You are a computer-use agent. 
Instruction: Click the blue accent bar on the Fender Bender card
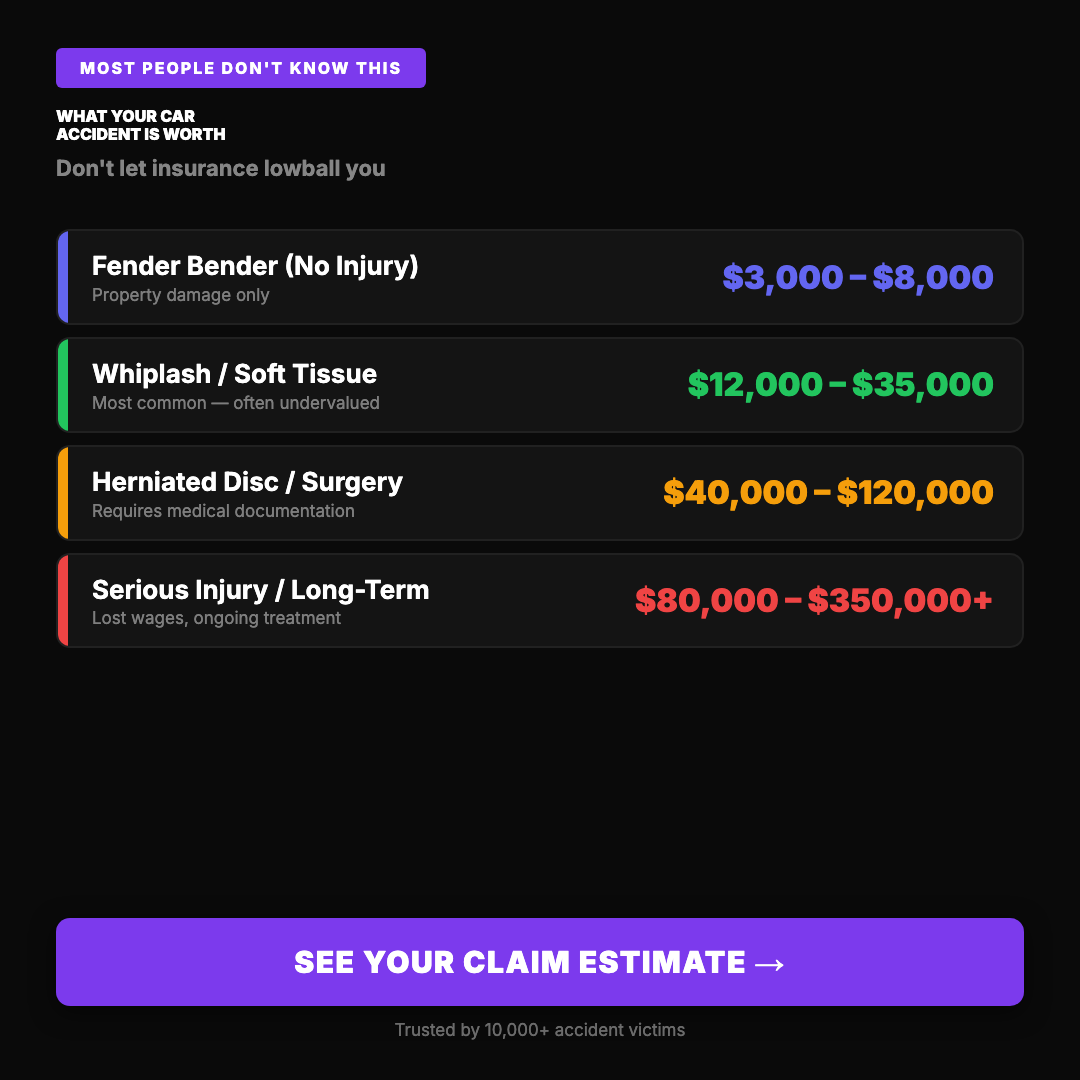point(62,277)
